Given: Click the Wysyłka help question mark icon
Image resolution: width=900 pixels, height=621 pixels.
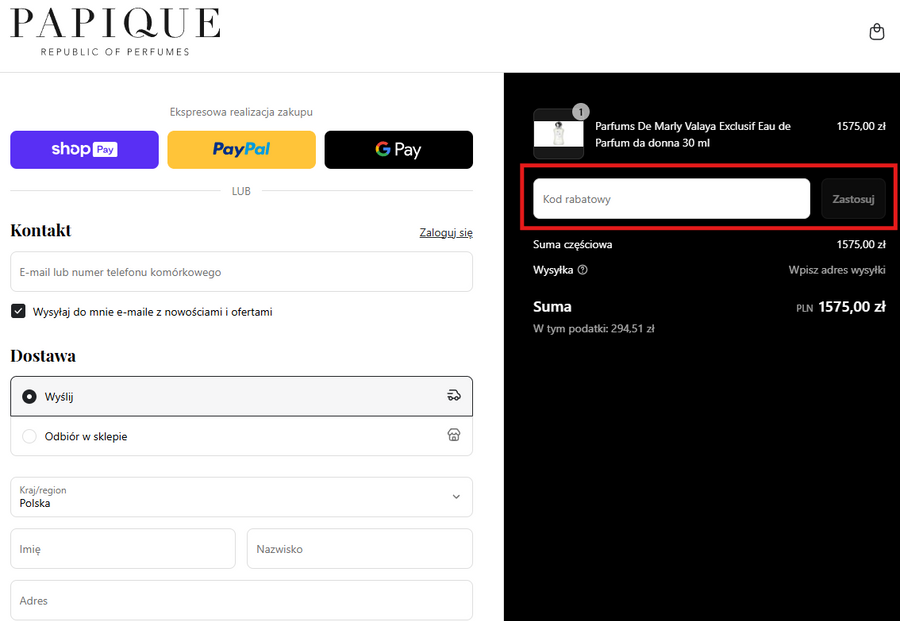Looking at the screenshot, I should point(583,270).
